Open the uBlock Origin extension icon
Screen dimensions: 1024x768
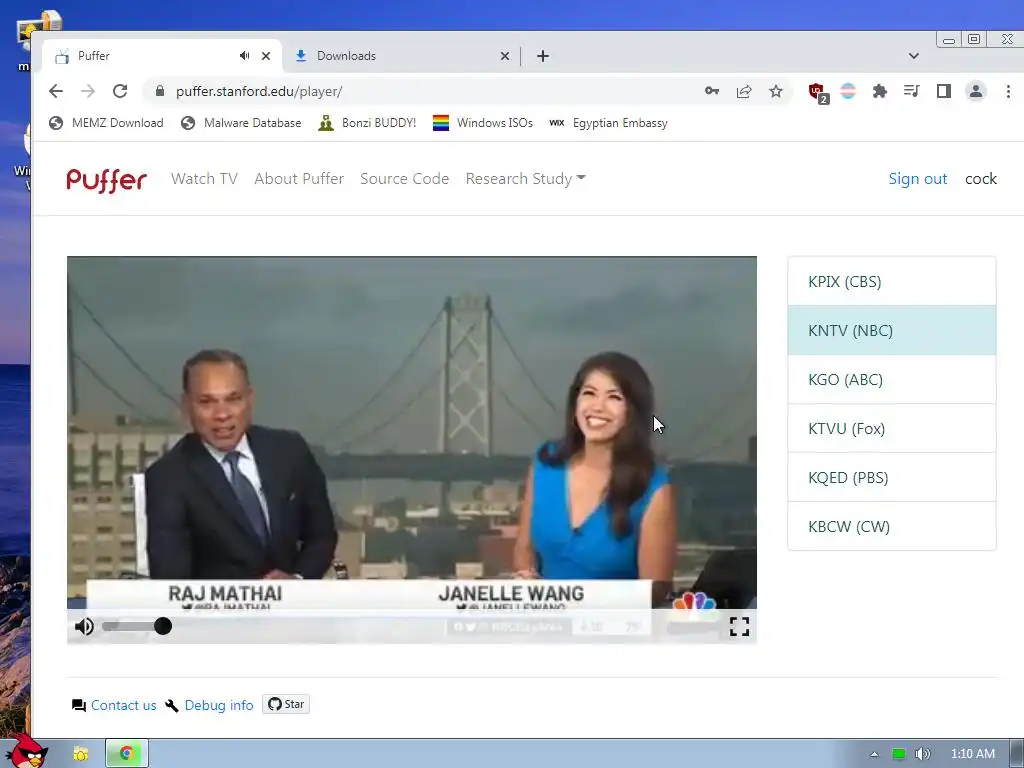(x=818, y=92)
